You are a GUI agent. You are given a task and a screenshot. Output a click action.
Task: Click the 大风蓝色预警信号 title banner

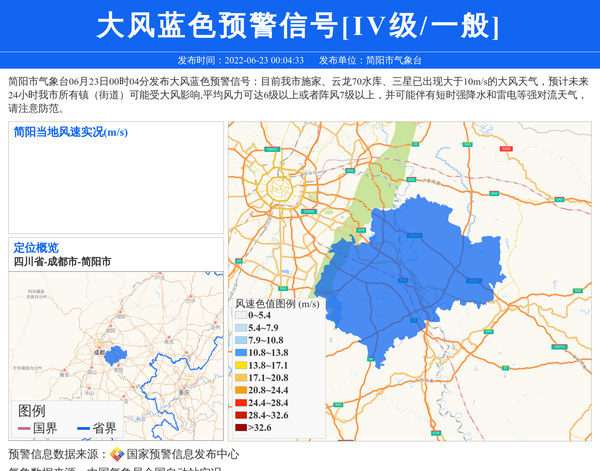(x=299, y=25)
